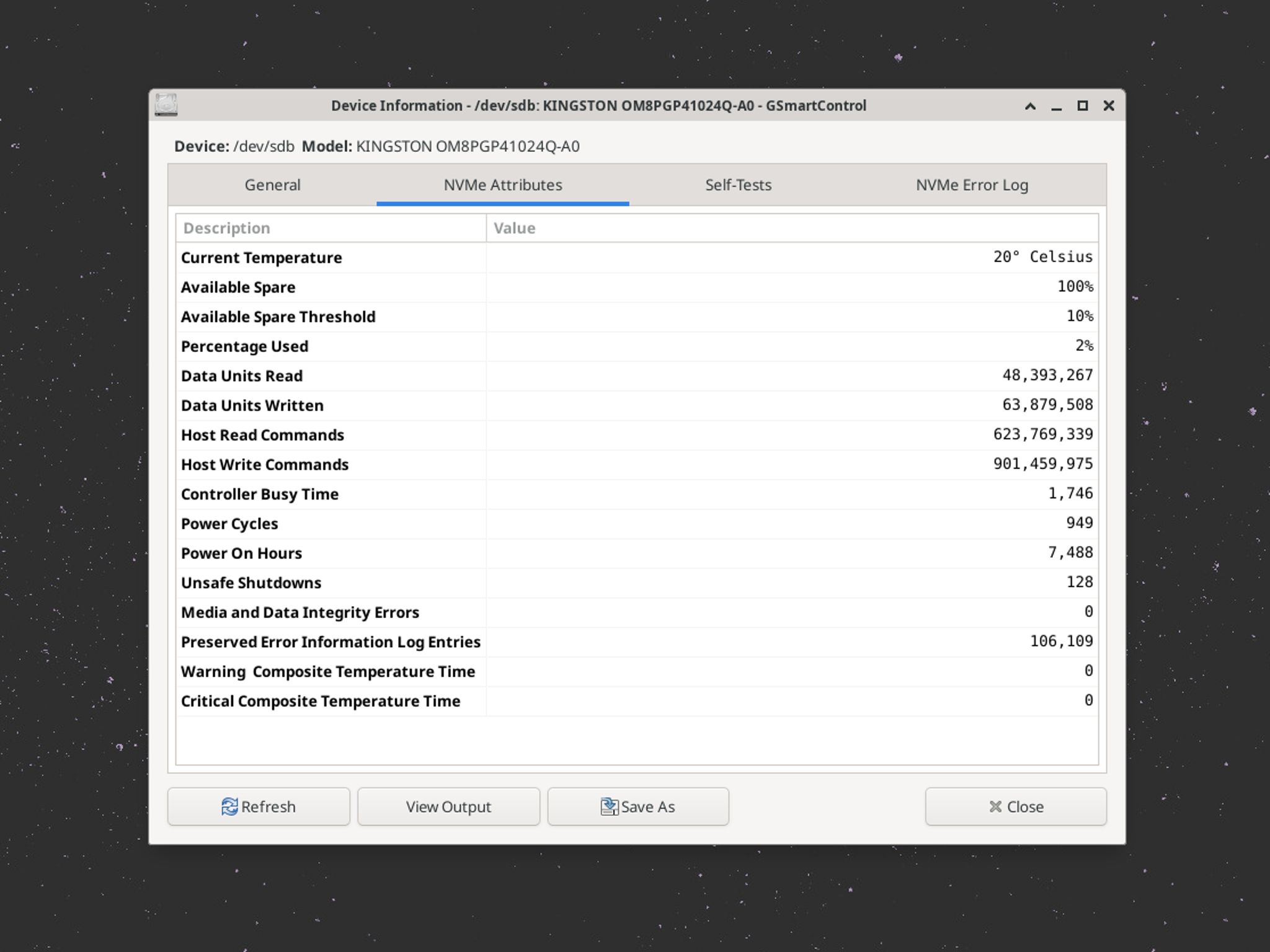Select the Host Read Commands row
The height and width of the screenshot is (952, 1270).
(637, 435)
